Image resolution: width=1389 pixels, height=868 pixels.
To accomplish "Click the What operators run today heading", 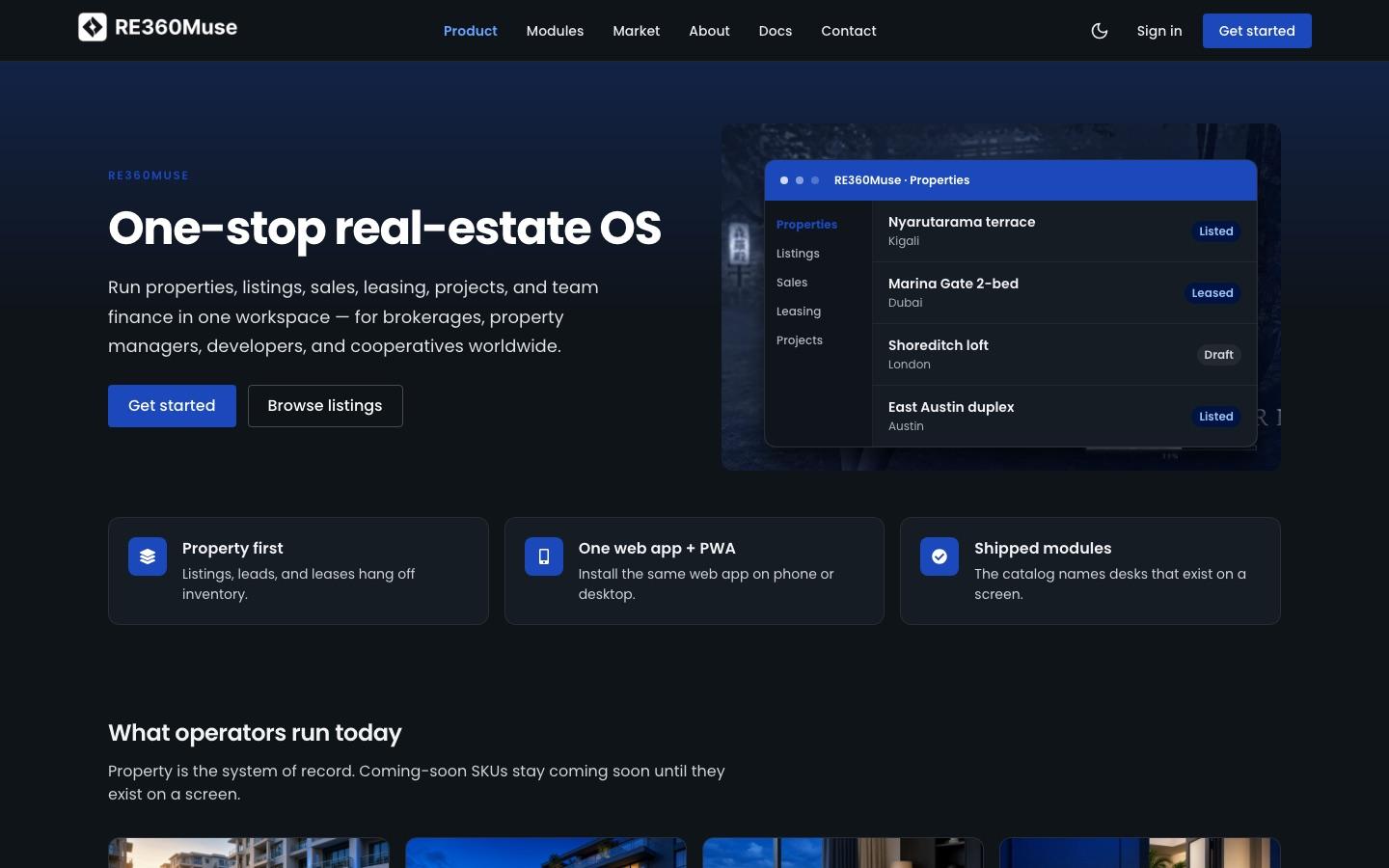I will point(255,733).
